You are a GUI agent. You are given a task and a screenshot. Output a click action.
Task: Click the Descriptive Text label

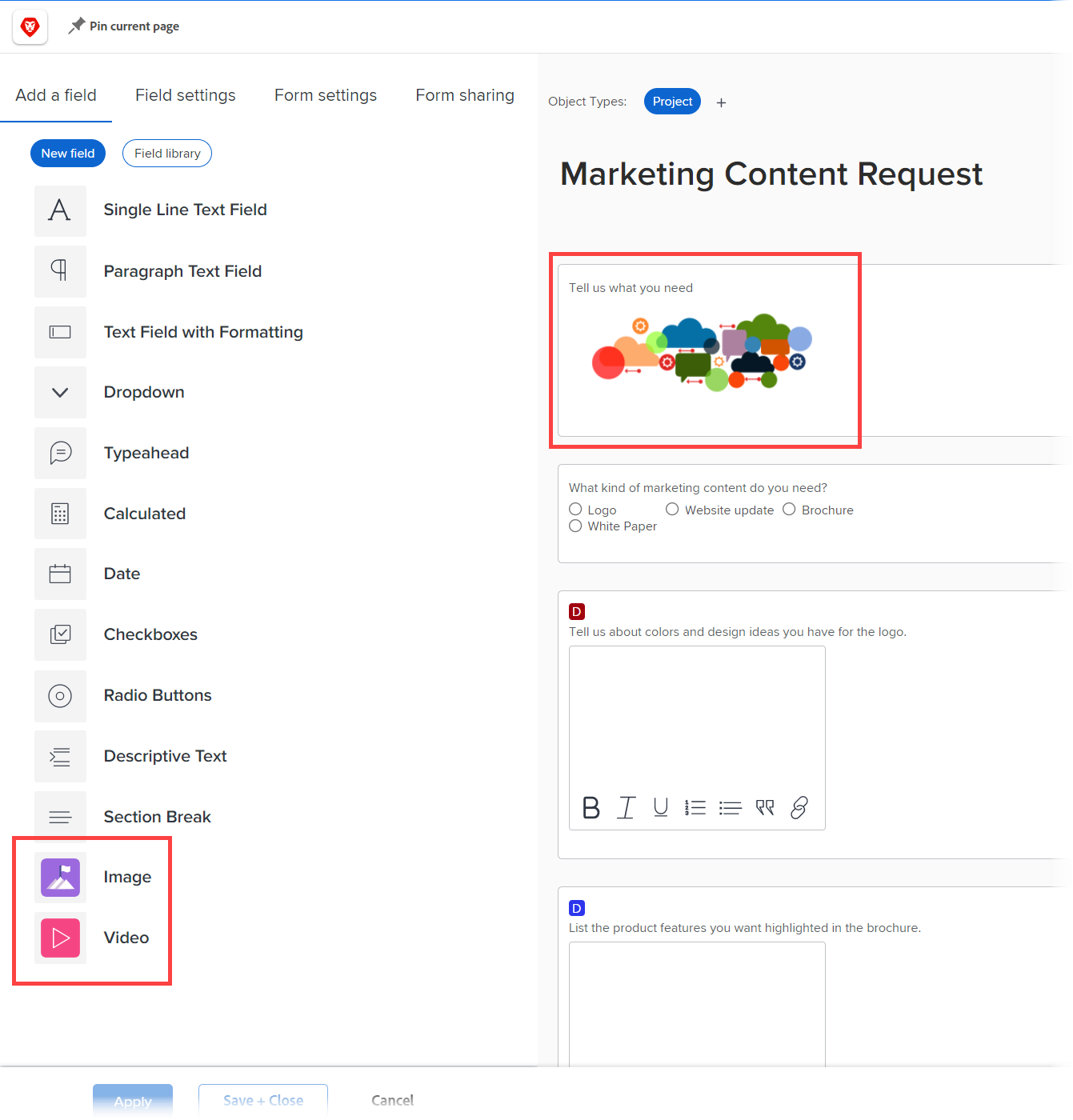pyautogui.click(x=166, y=756)
